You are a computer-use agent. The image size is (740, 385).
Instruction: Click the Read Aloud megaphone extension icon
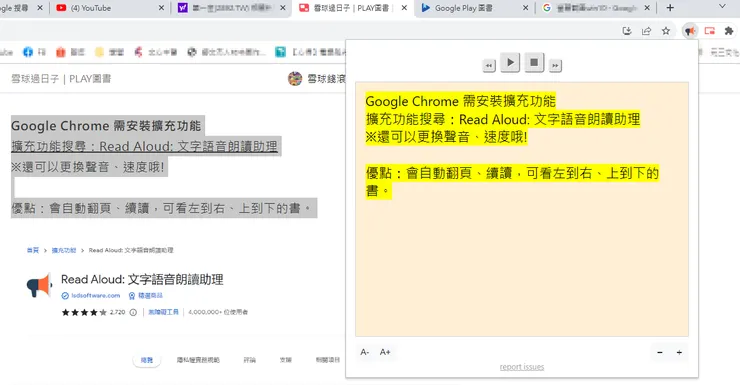(x=690, y=31)
